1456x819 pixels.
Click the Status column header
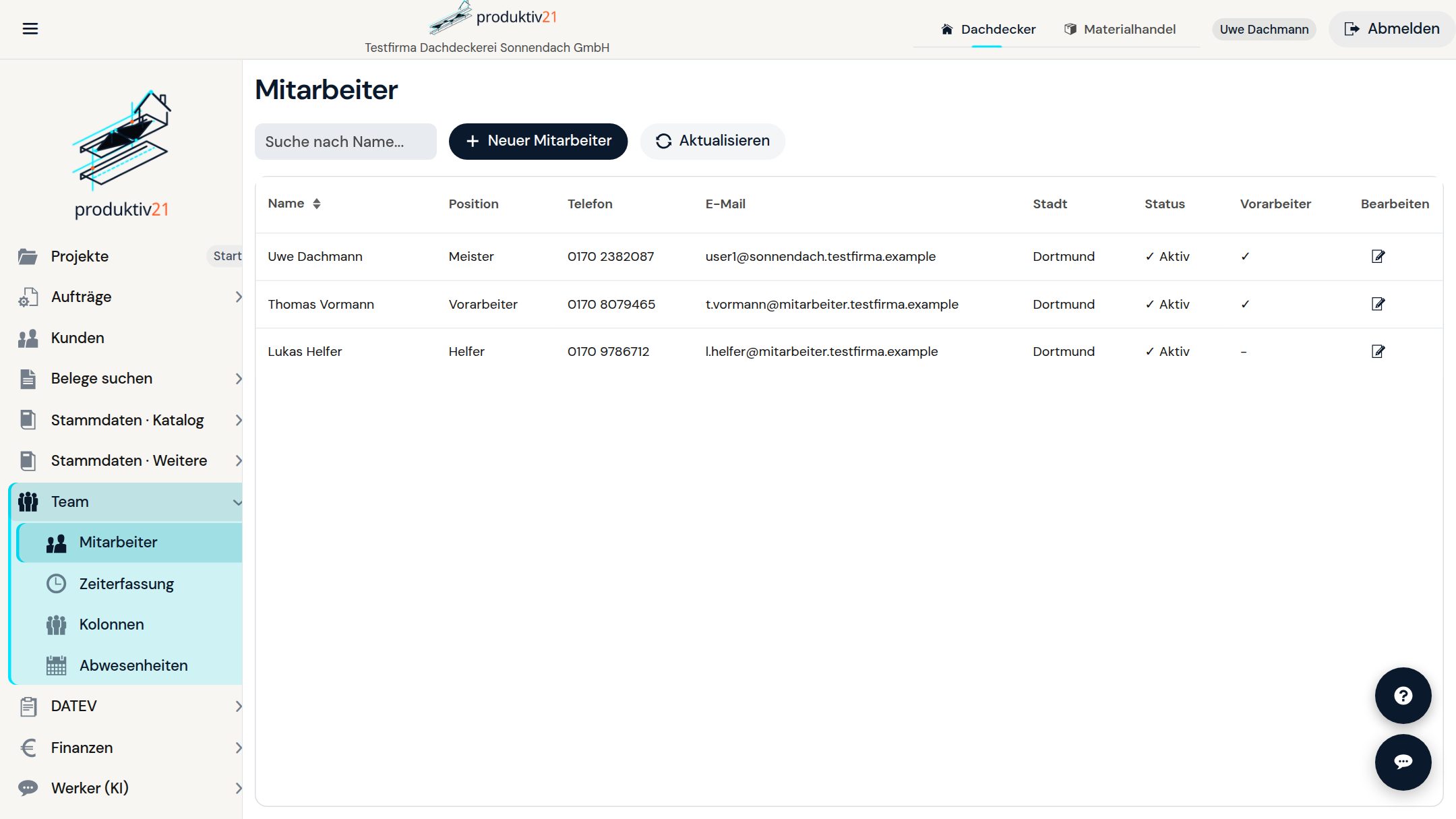click(1164, 204)
